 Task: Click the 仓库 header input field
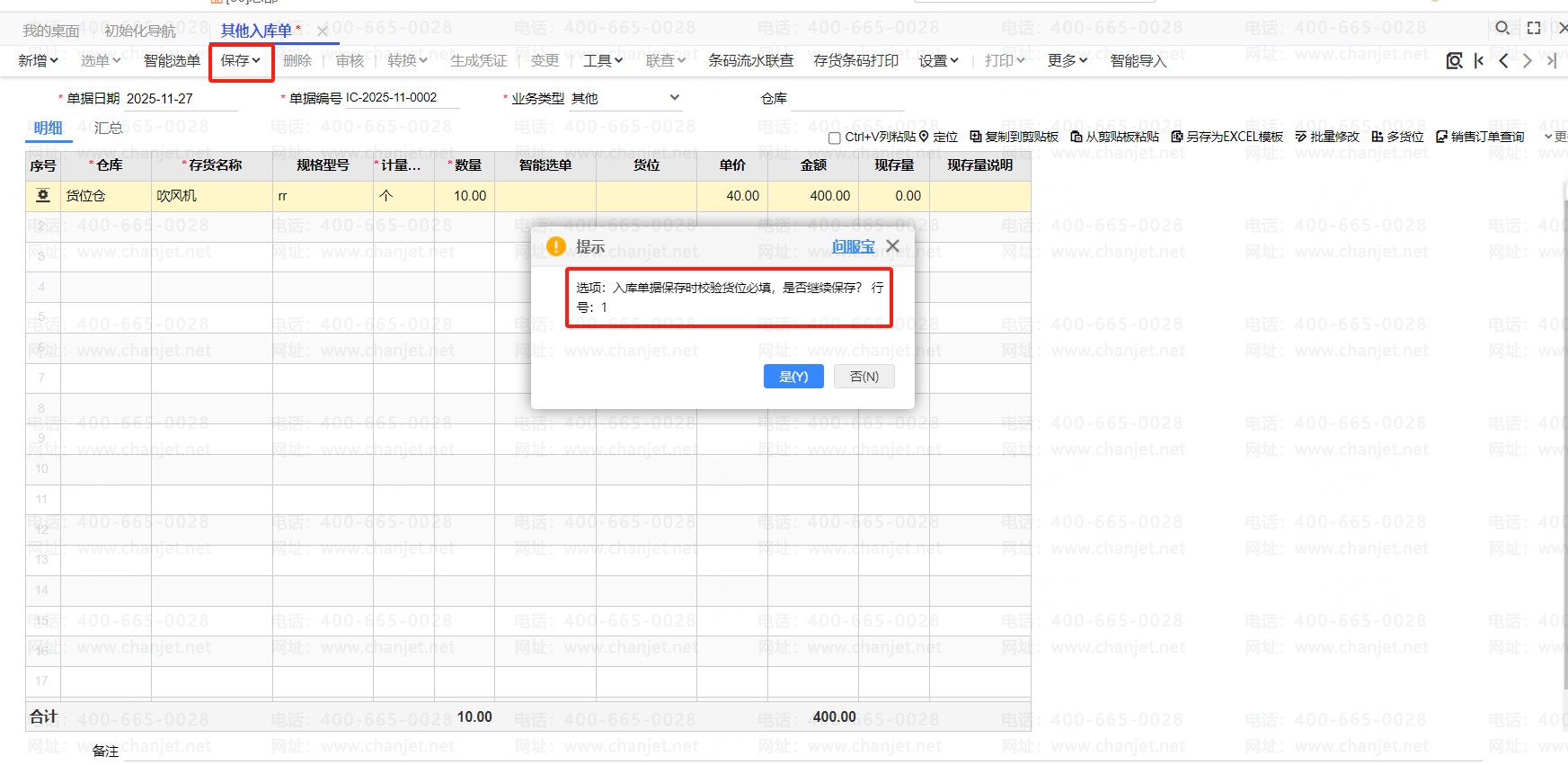(x=847, y=98)
